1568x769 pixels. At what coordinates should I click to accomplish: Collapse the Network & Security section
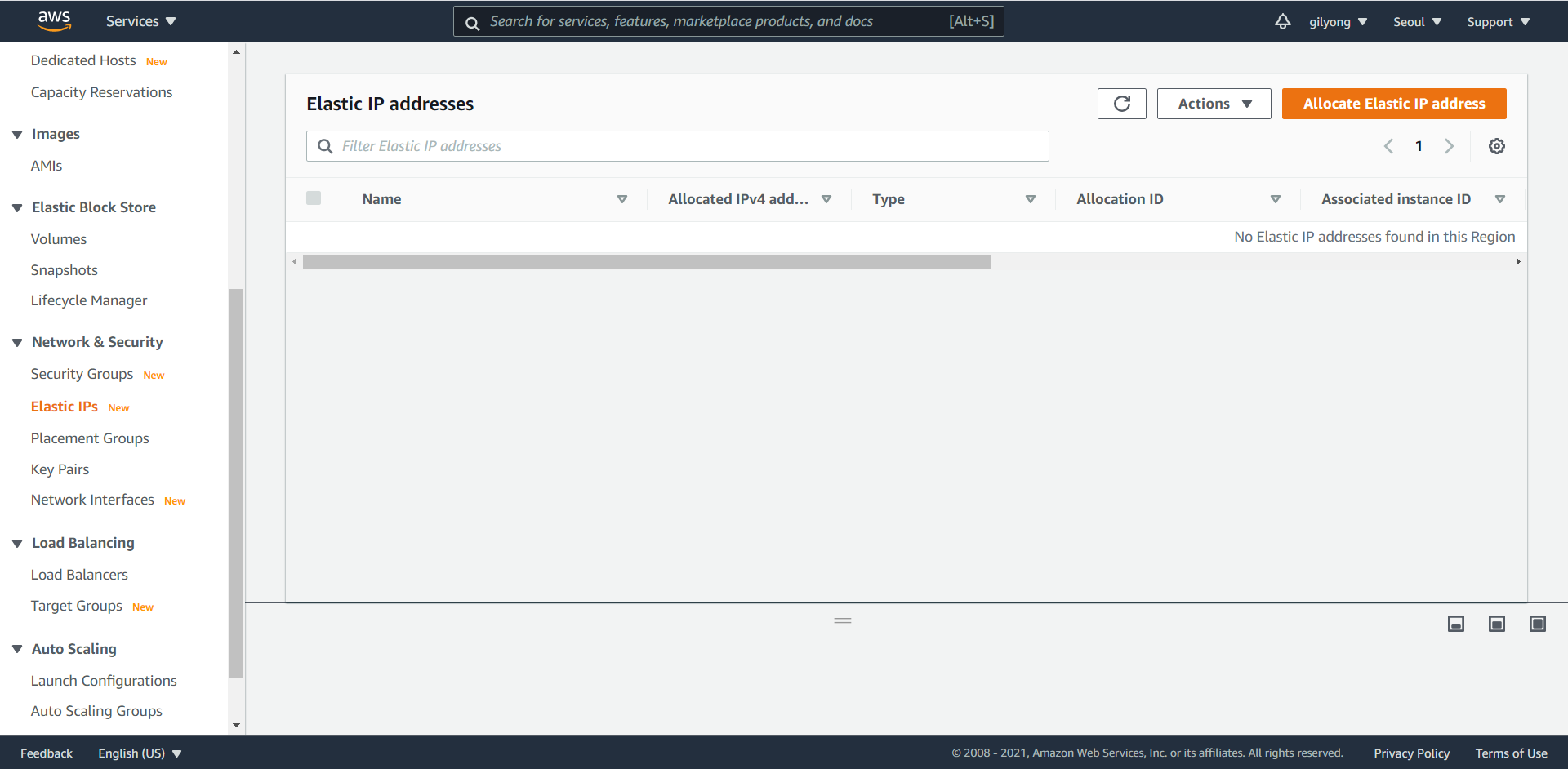[x=17, y=343]
